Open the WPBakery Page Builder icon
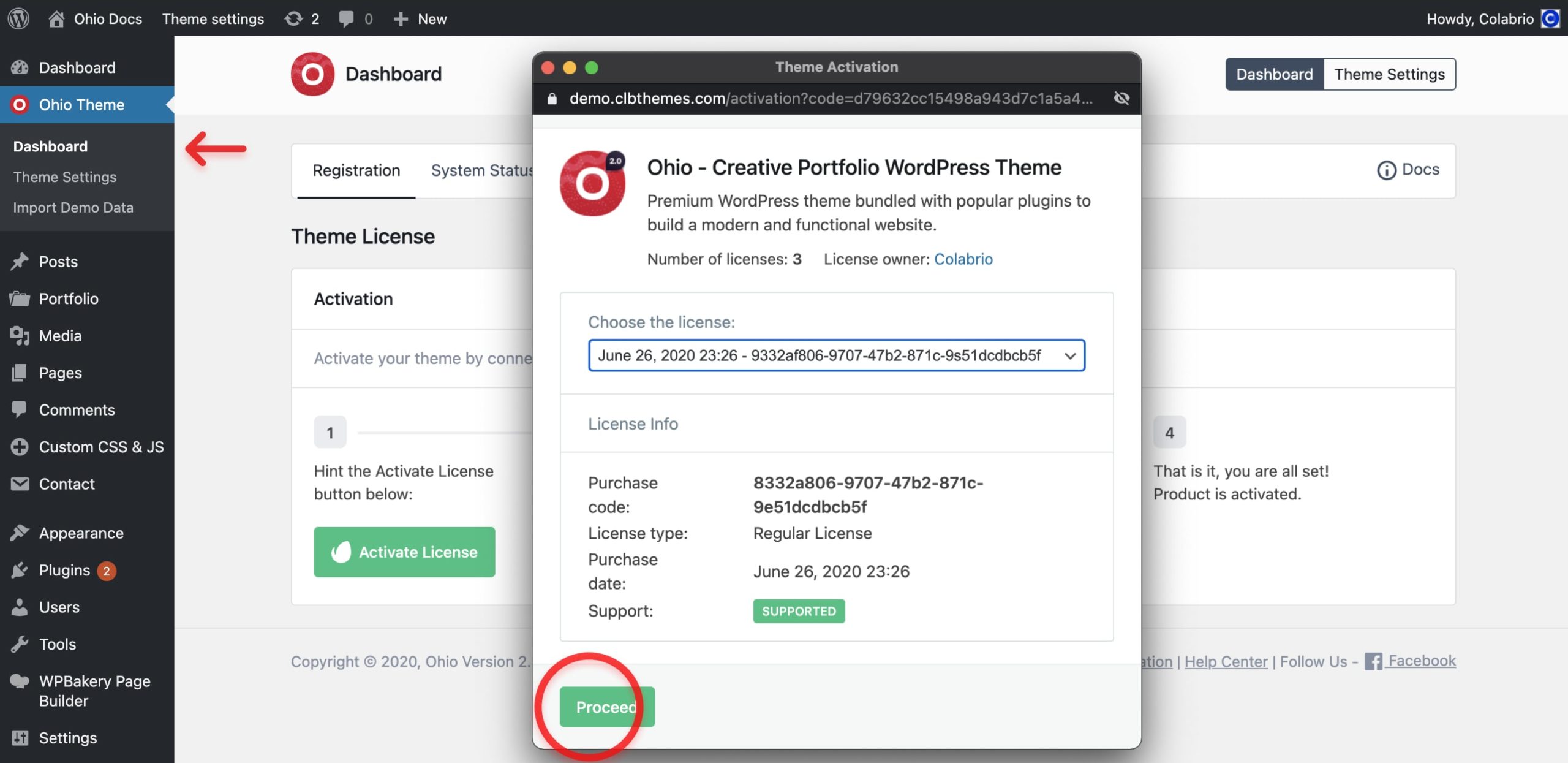Screen dimensions: 1568x763 click(x=20, y=681)
